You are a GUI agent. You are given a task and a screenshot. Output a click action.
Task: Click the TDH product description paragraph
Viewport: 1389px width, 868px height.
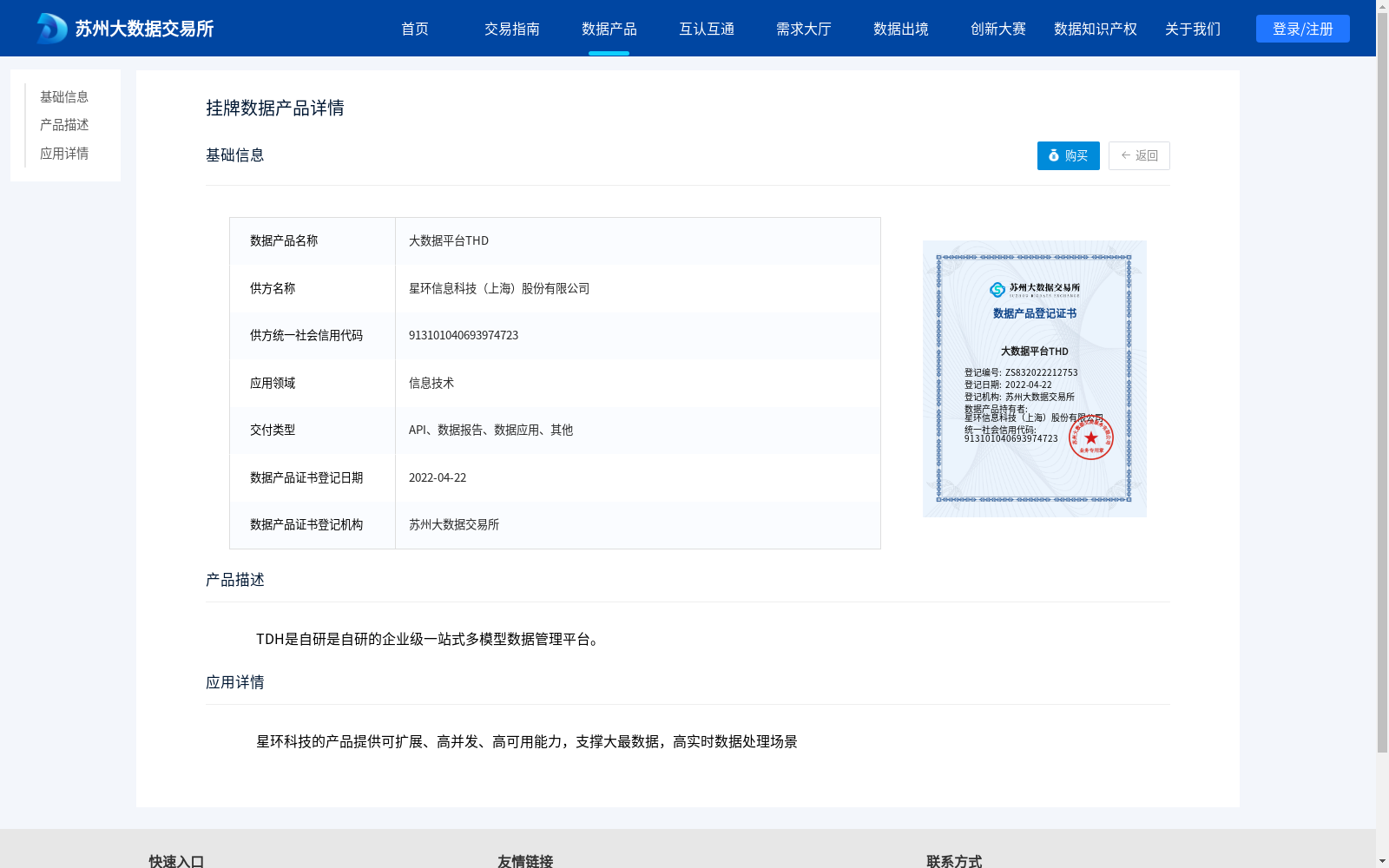point(430,639)
